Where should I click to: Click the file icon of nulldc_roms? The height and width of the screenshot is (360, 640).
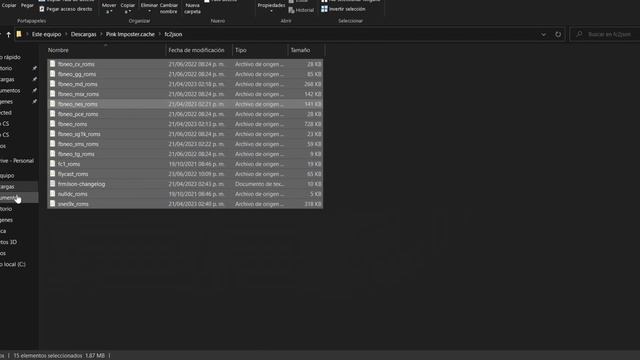(x=52, y=194)
